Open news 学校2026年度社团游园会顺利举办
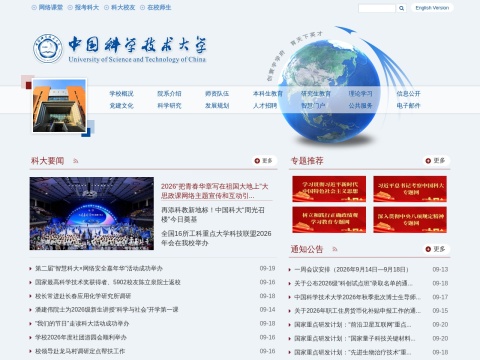 [81, 337]
